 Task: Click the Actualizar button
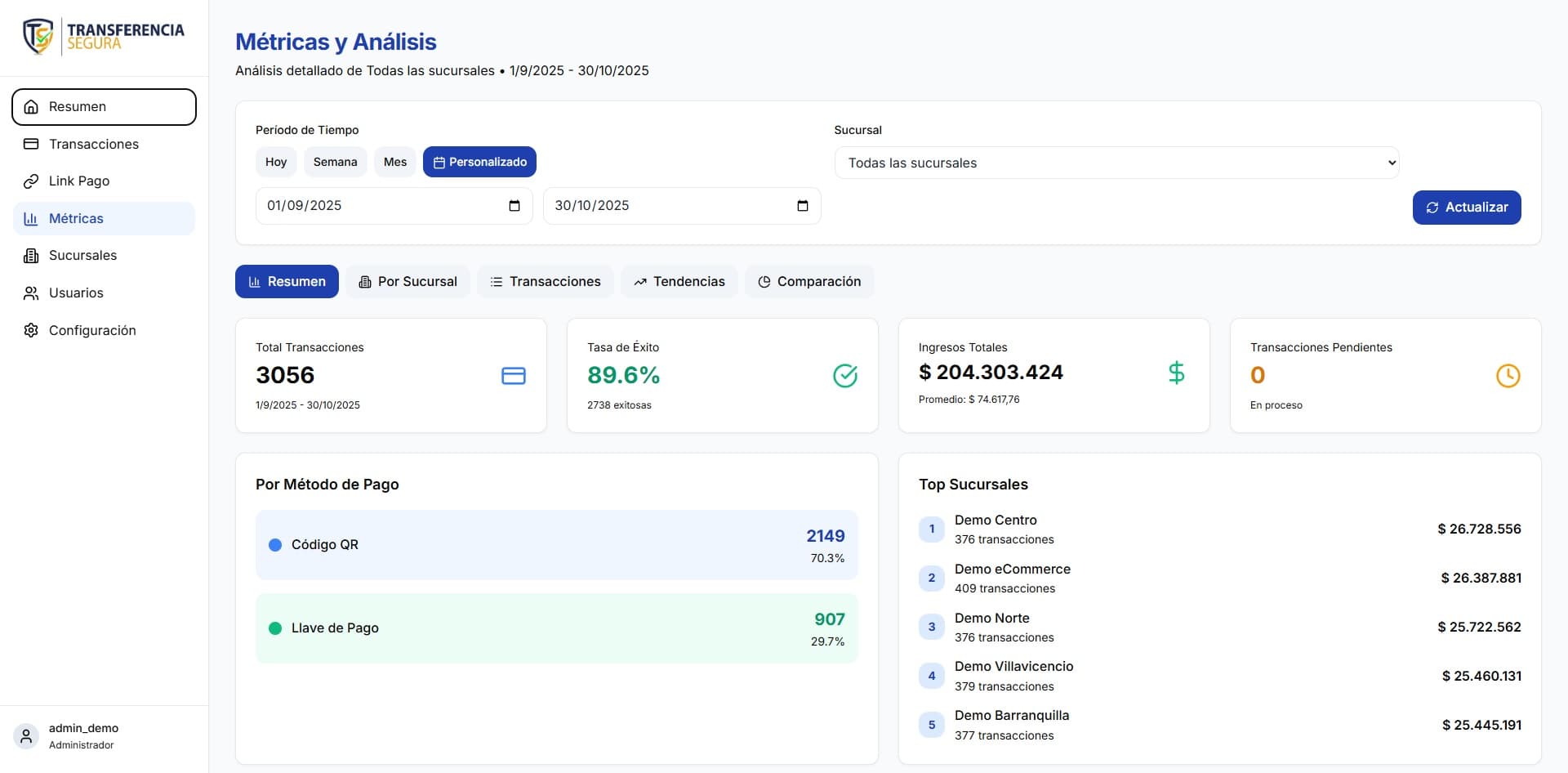click(x=1466, y=207)
